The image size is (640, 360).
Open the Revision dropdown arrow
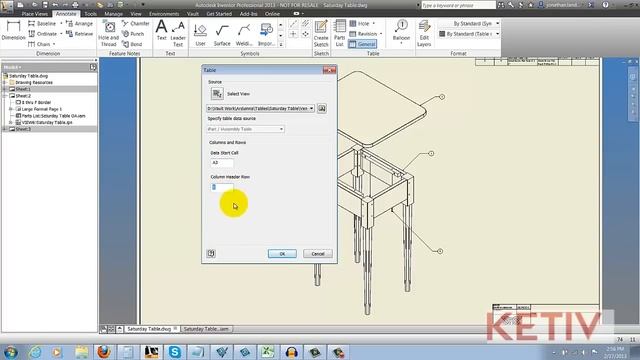(x=381, y=34)
